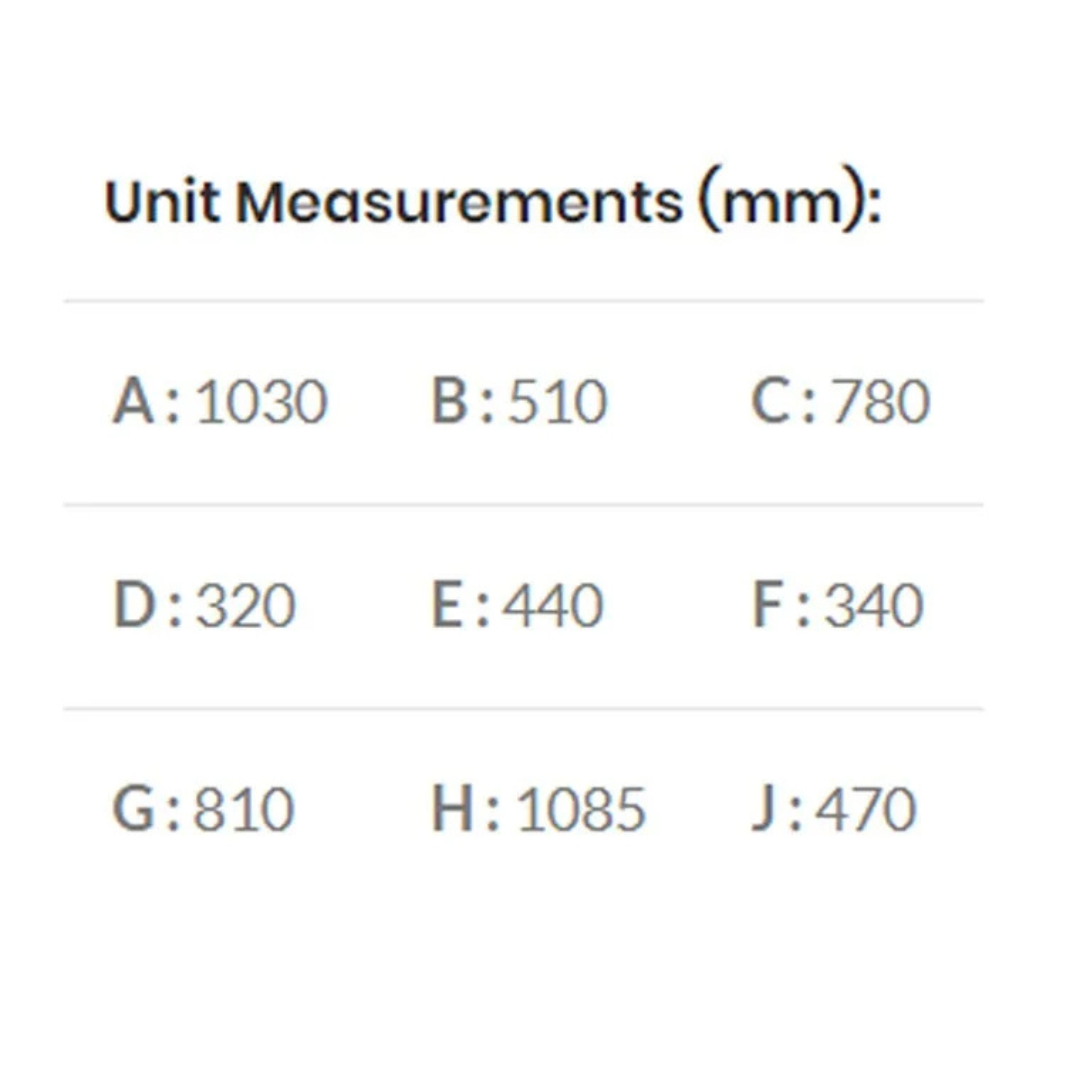This screenshot has height=1080, width=1080.
Task: Select the letter D label
Action: click(x=134, y=607)
